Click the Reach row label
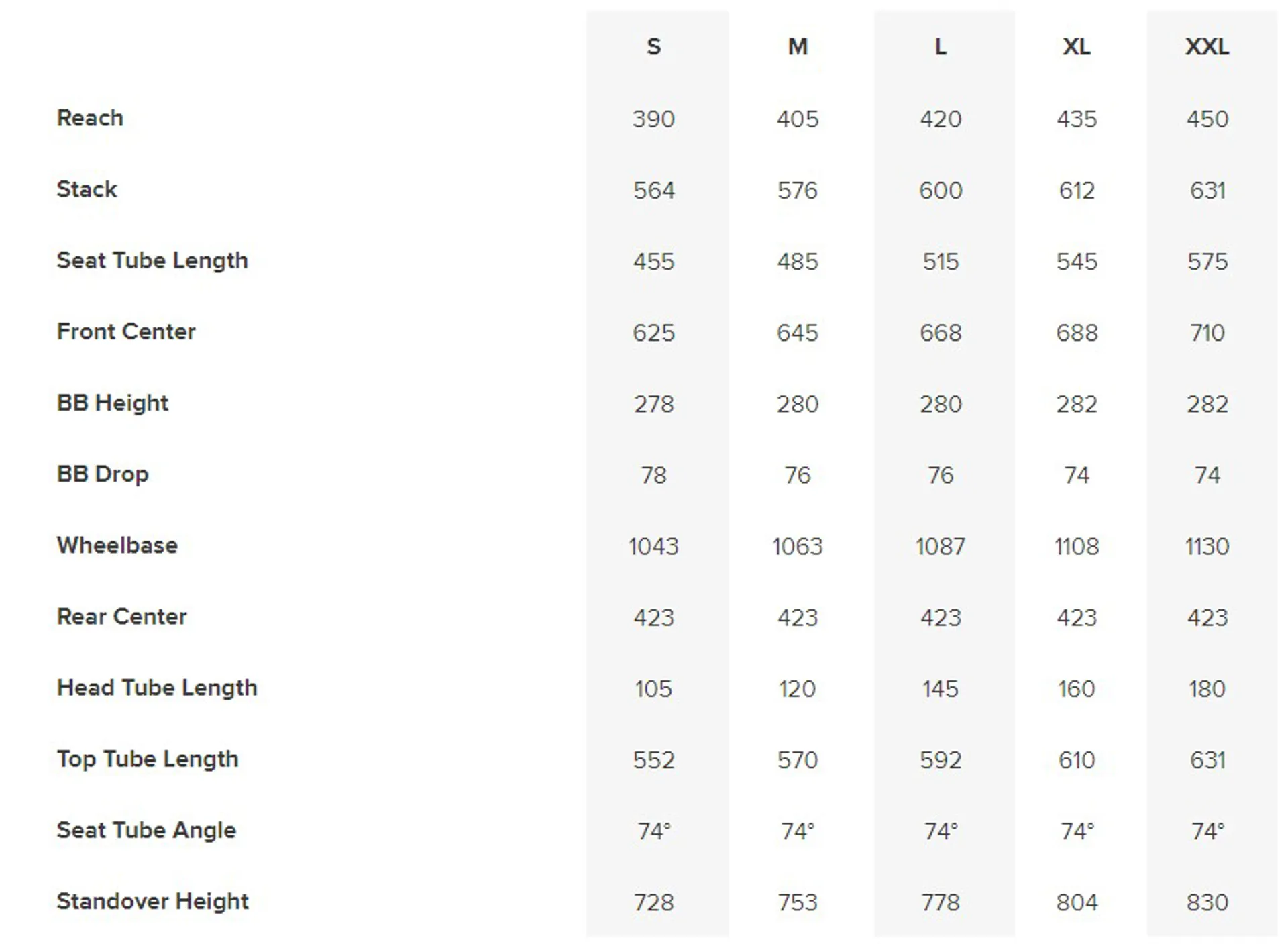The image size is (1288, 944). coord(90,118)
